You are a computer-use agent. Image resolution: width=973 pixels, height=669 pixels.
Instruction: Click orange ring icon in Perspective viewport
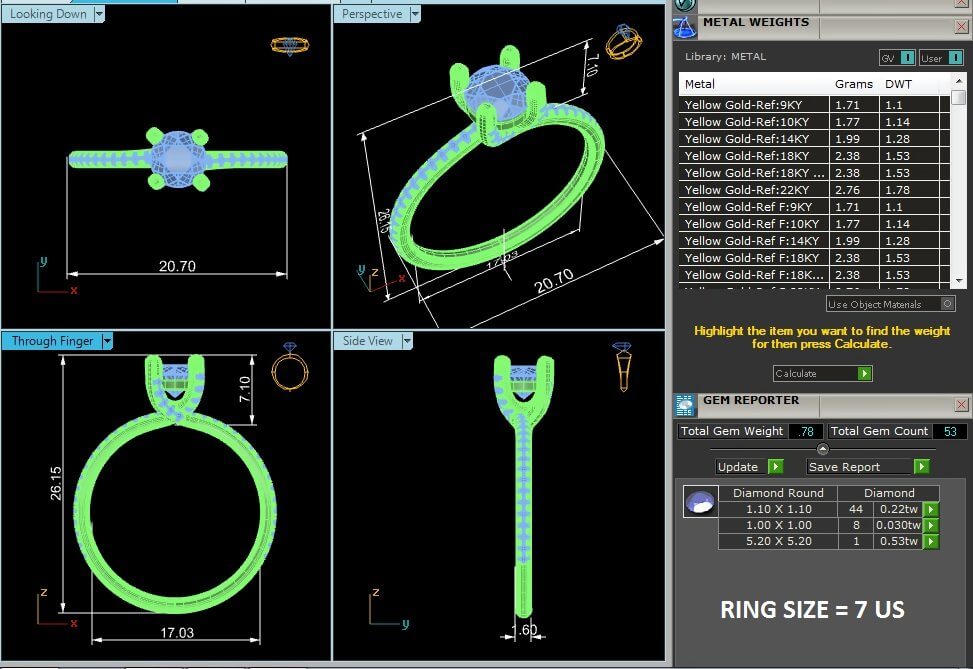(x=624, y=43)
